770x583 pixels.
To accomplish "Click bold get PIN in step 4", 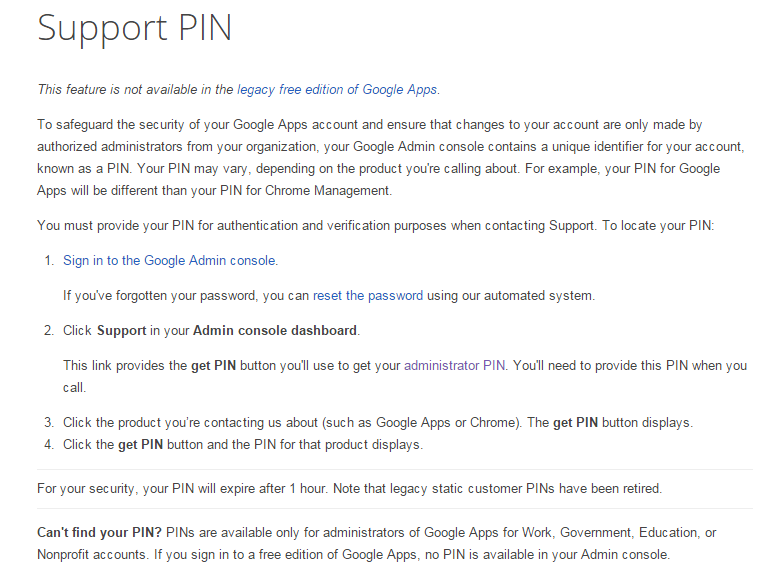I will pyautogui.click(x=140, y=445).
